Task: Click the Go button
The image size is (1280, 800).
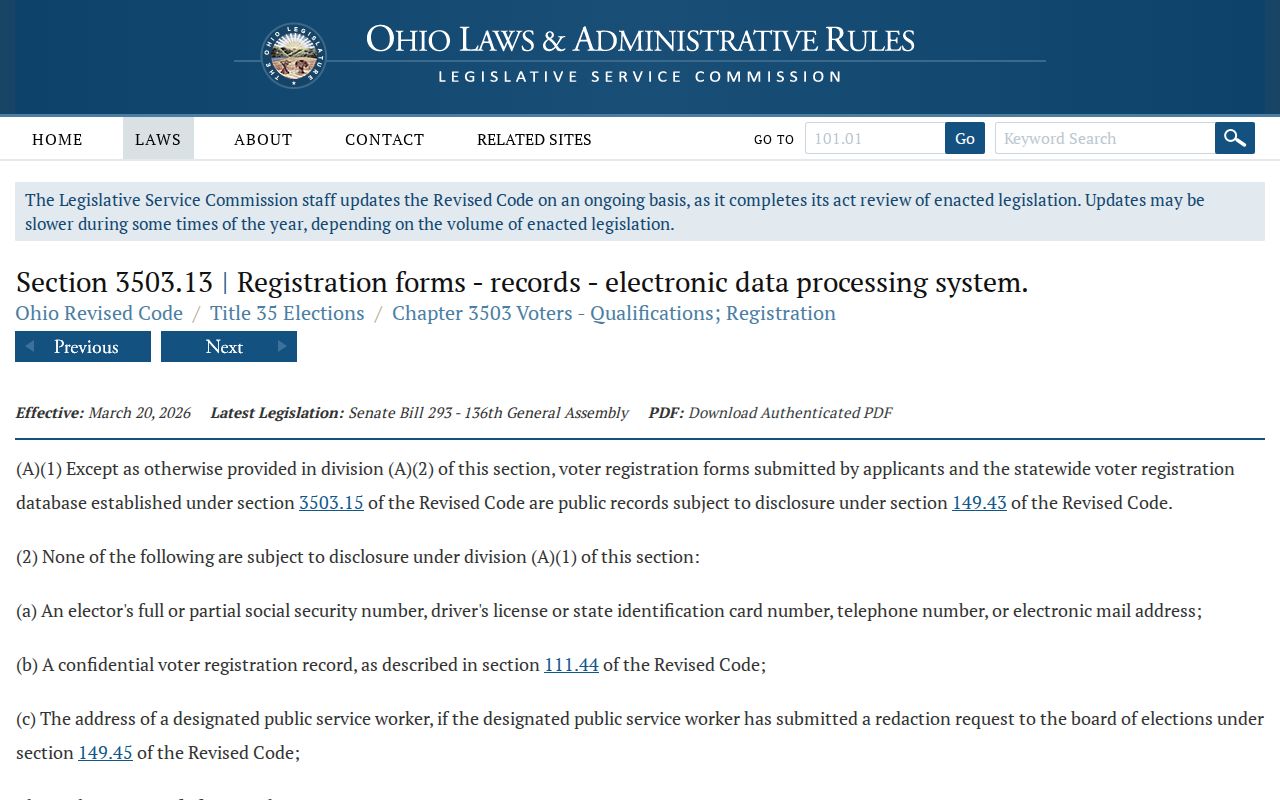Action: pos(965,138)
